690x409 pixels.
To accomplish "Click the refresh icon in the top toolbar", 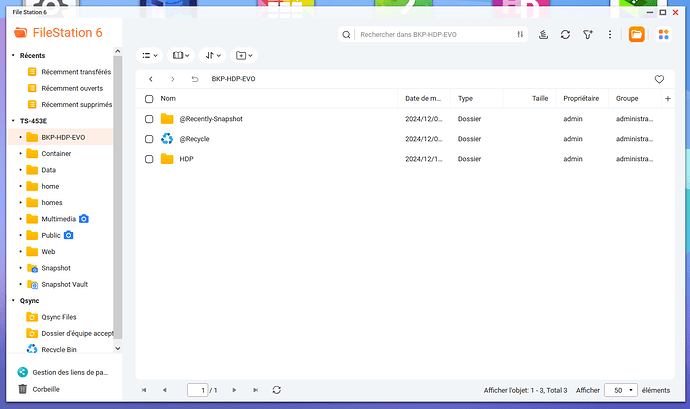I will tap(565, 34).
